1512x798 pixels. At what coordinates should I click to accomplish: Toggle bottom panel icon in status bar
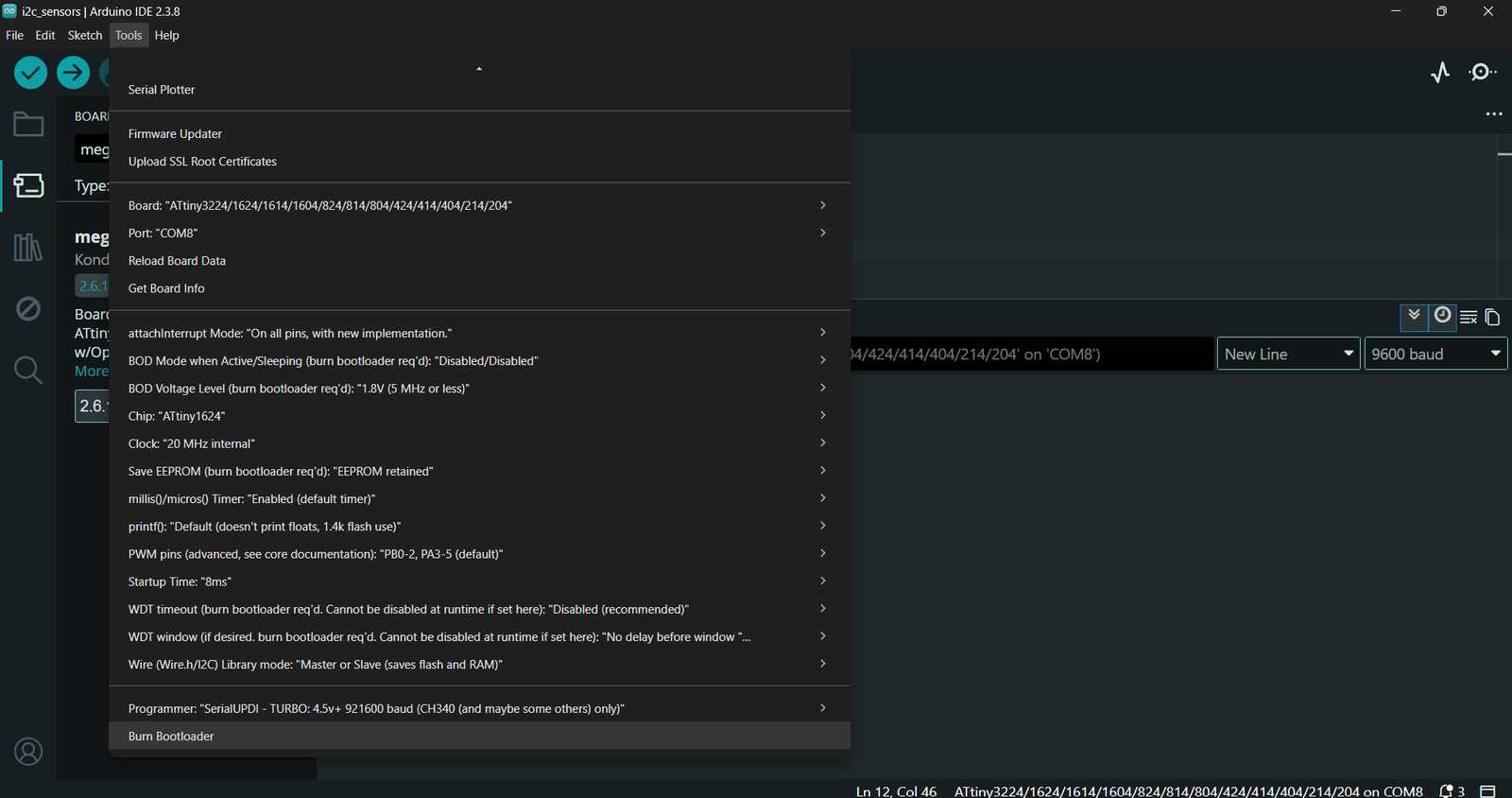tap(1487, 791)
